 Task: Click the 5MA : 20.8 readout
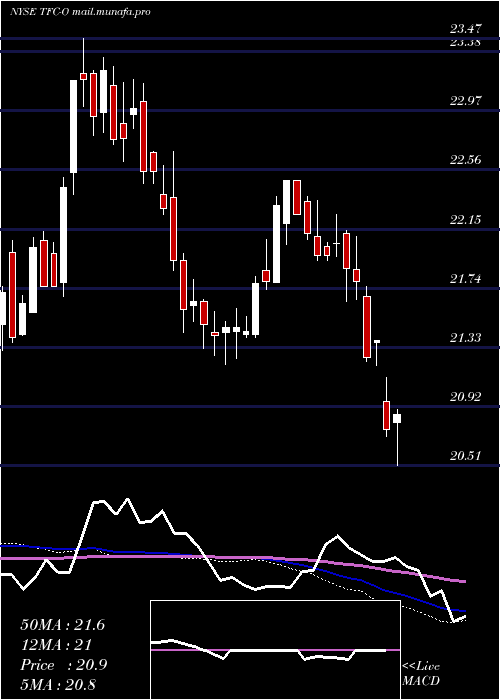(58, 685)
